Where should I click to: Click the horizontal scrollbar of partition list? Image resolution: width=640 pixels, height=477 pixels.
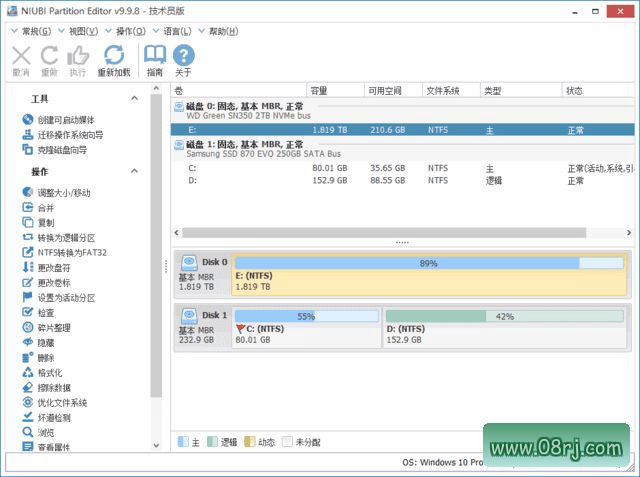(x=384, y=233)
